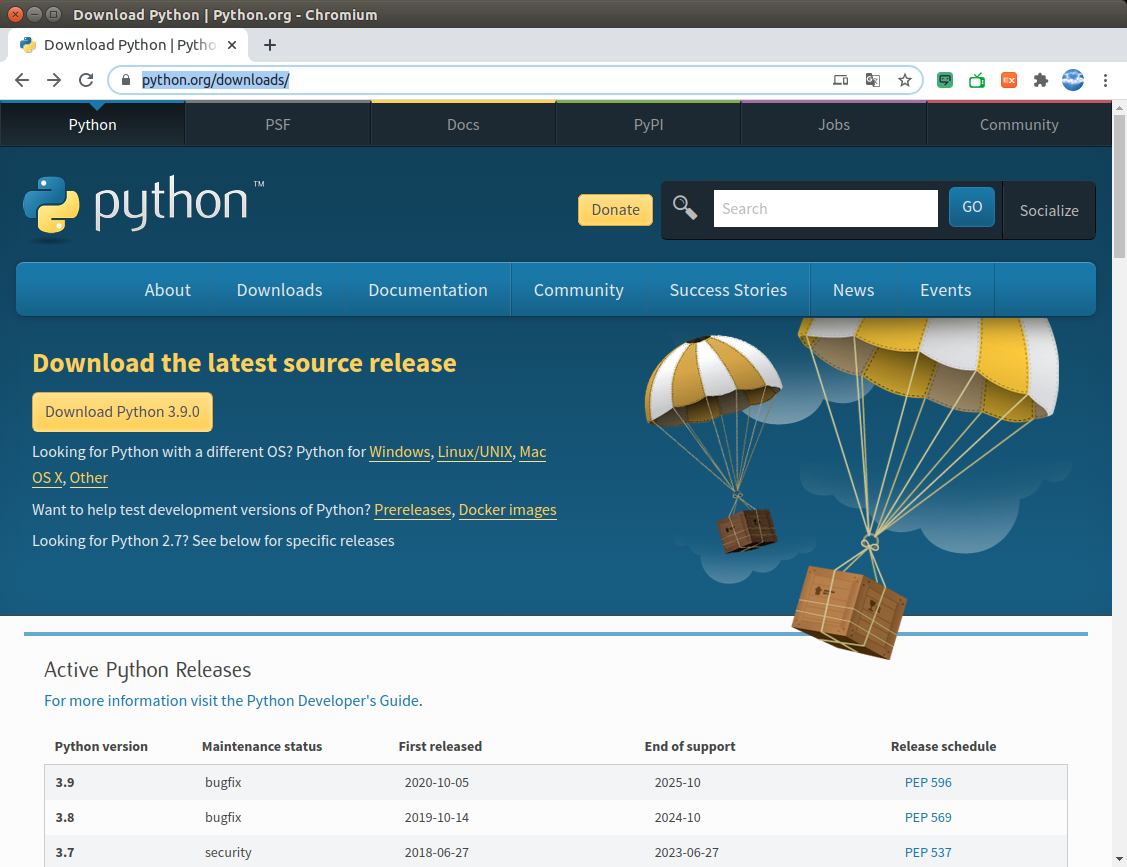Open a new tab with the plus button
The image size is (1127, 867).
coord(270,45)
